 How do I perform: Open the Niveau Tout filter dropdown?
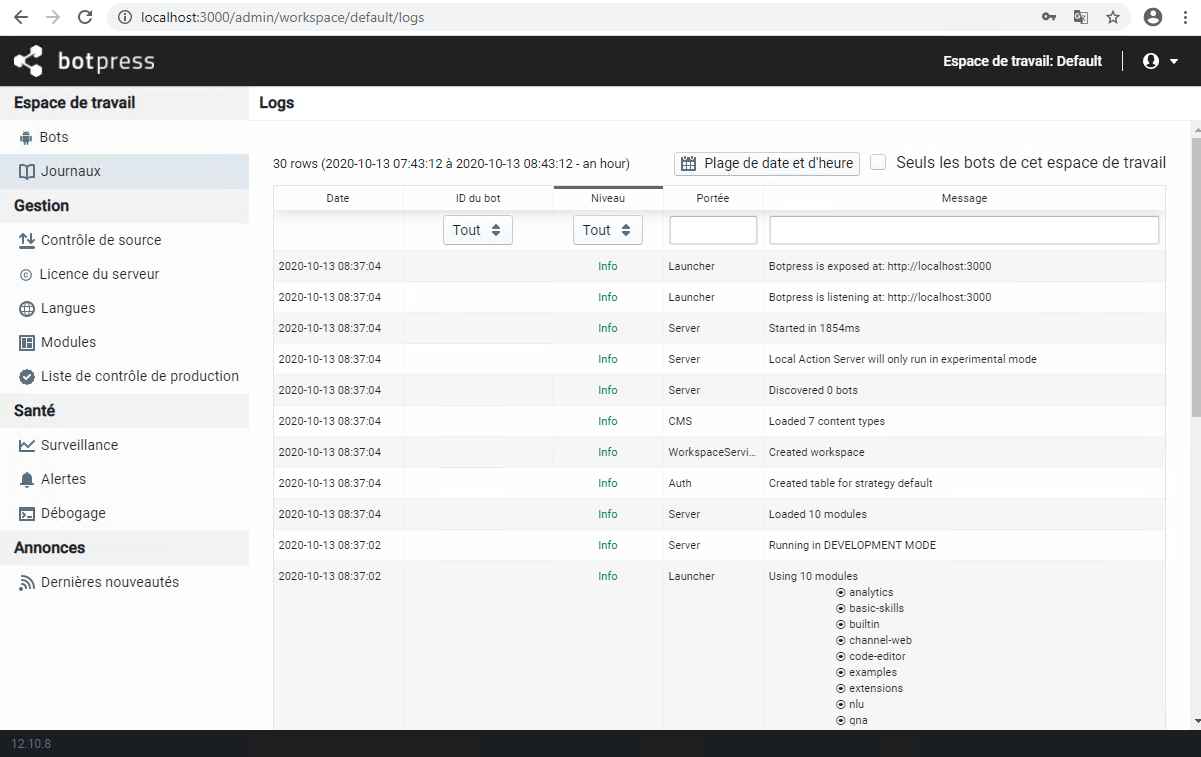tap(607, 230)
